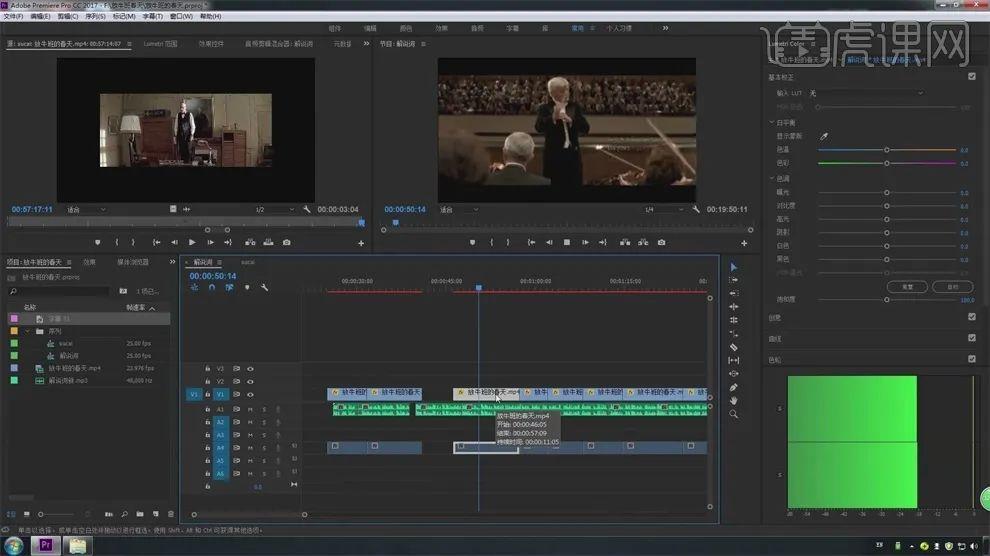This screenshot has width=990, height=556.
Task: Solo audio track A2
Action: [x=264, y=422]
